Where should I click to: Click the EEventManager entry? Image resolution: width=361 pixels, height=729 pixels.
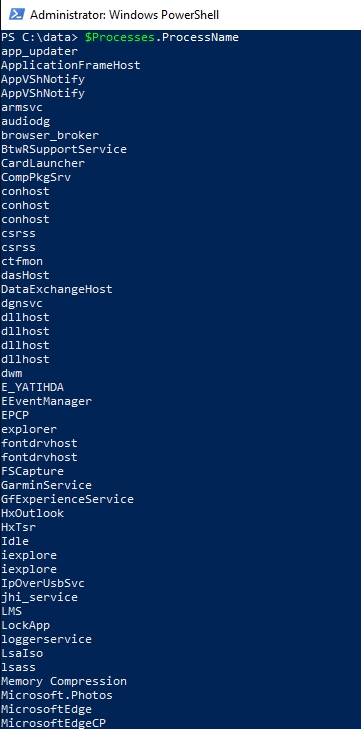coord(47,401)
